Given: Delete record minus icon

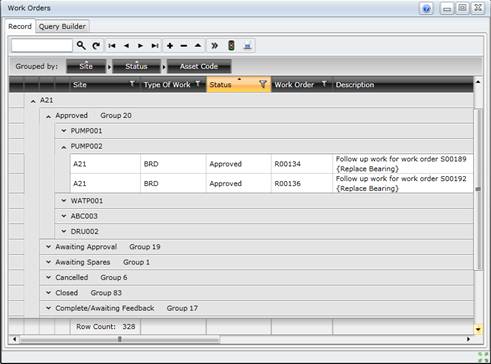Looking at the screenshot, I should pyautogui.click(x=184, y=46).
